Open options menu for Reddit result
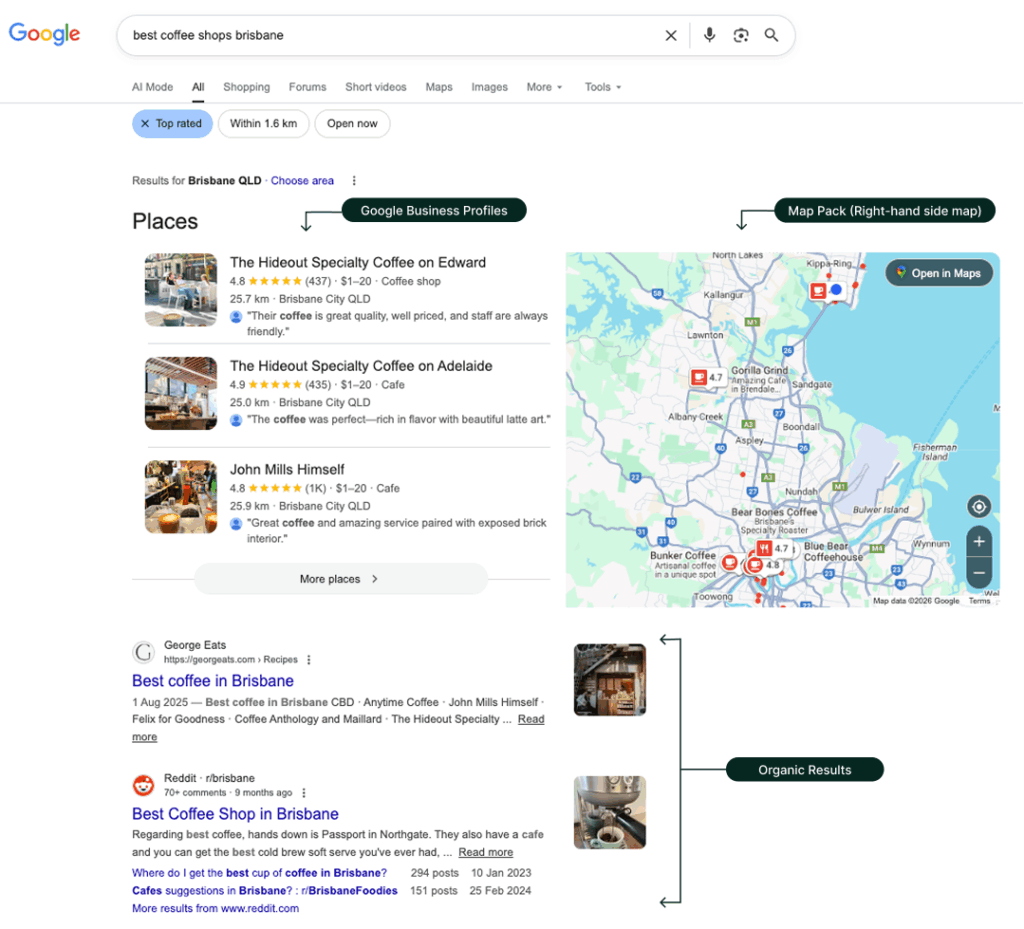 [304, 793]
